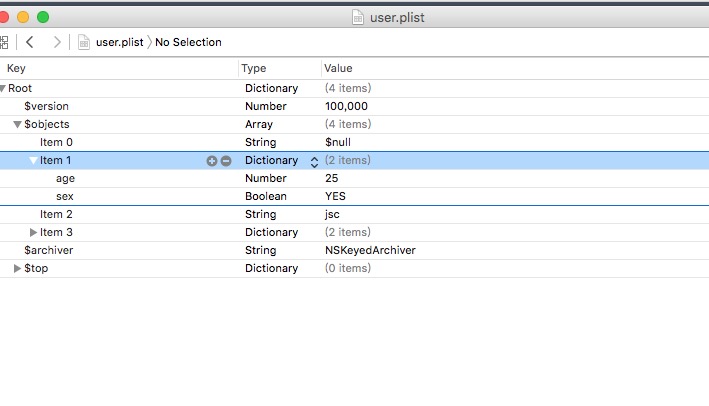Click the document icon in title bar
This screenshot has height=406, width=709.
point(358,17)
